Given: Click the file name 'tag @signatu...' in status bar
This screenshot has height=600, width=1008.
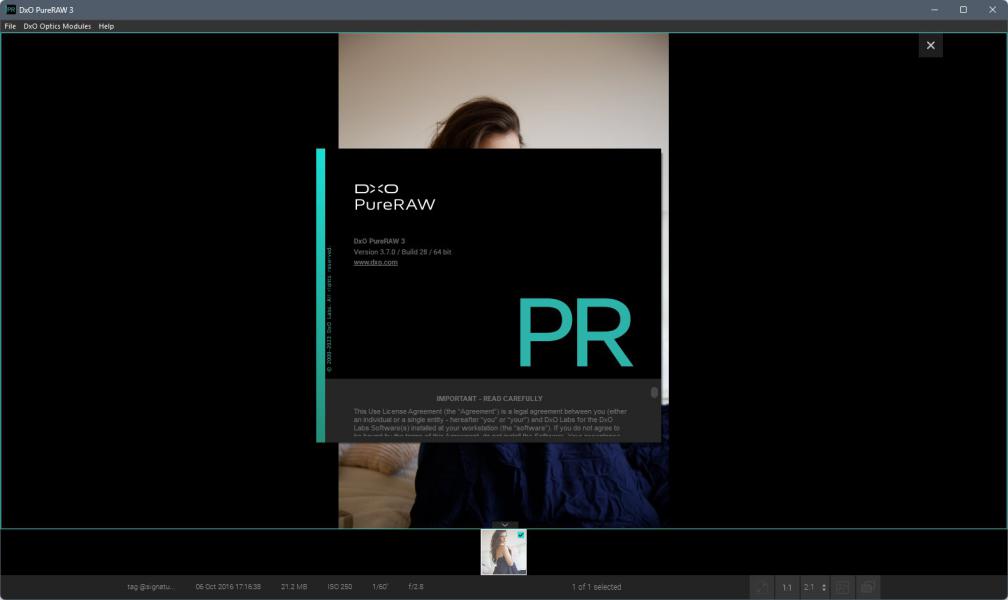Looking at the screenshot, I should click(x=150, y=587).
